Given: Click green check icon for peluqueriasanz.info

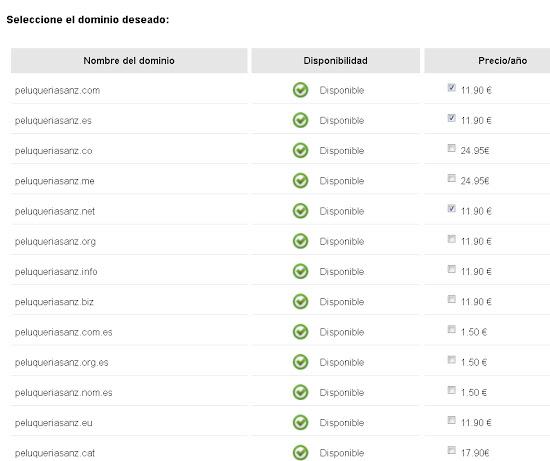Looking at the screenshot, I should point(300,272).
